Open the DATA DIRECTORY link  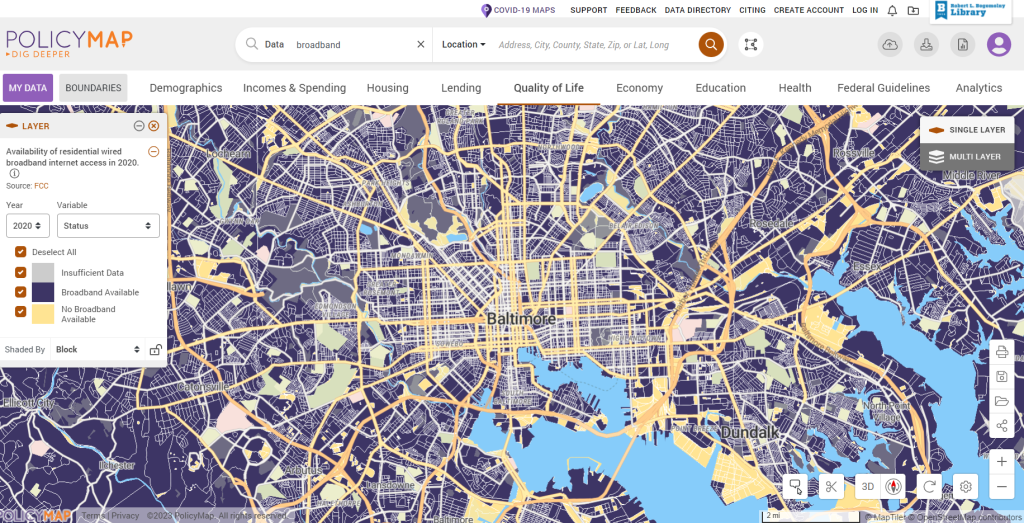697,10
